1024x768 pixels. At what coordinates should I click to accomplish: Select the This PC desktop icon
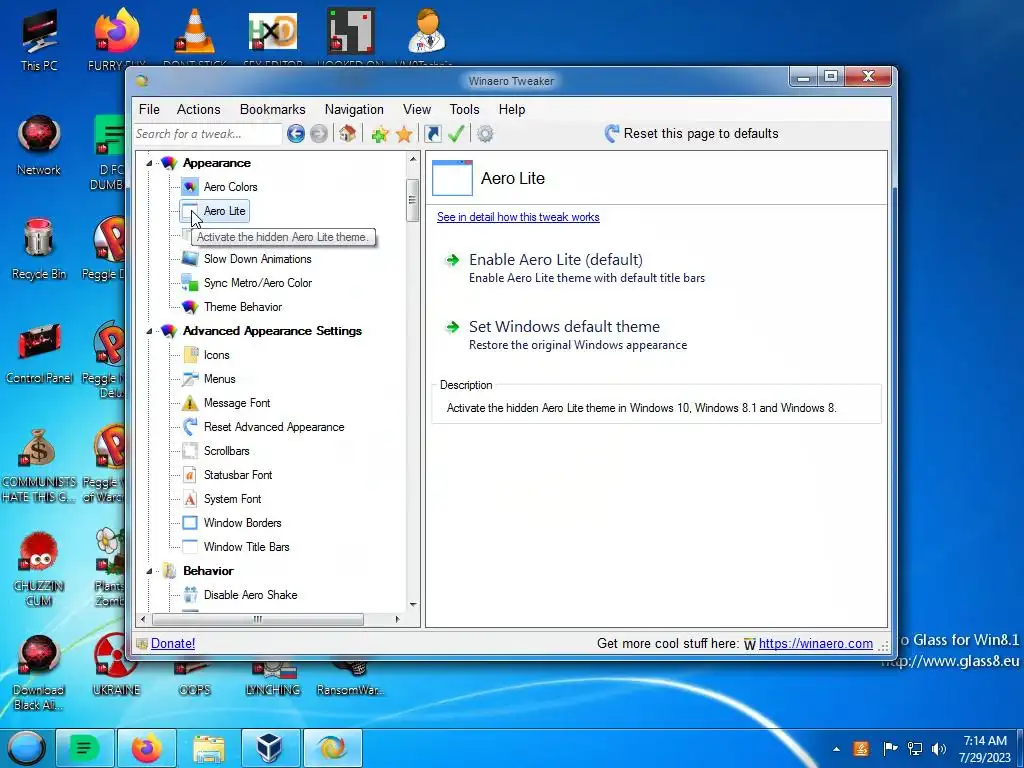39,40
